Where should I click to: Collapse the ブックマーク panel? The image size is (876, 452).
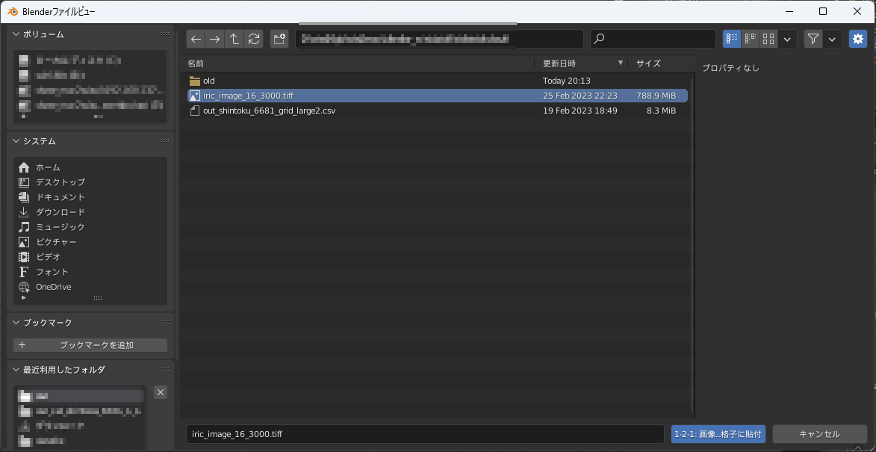16,323
